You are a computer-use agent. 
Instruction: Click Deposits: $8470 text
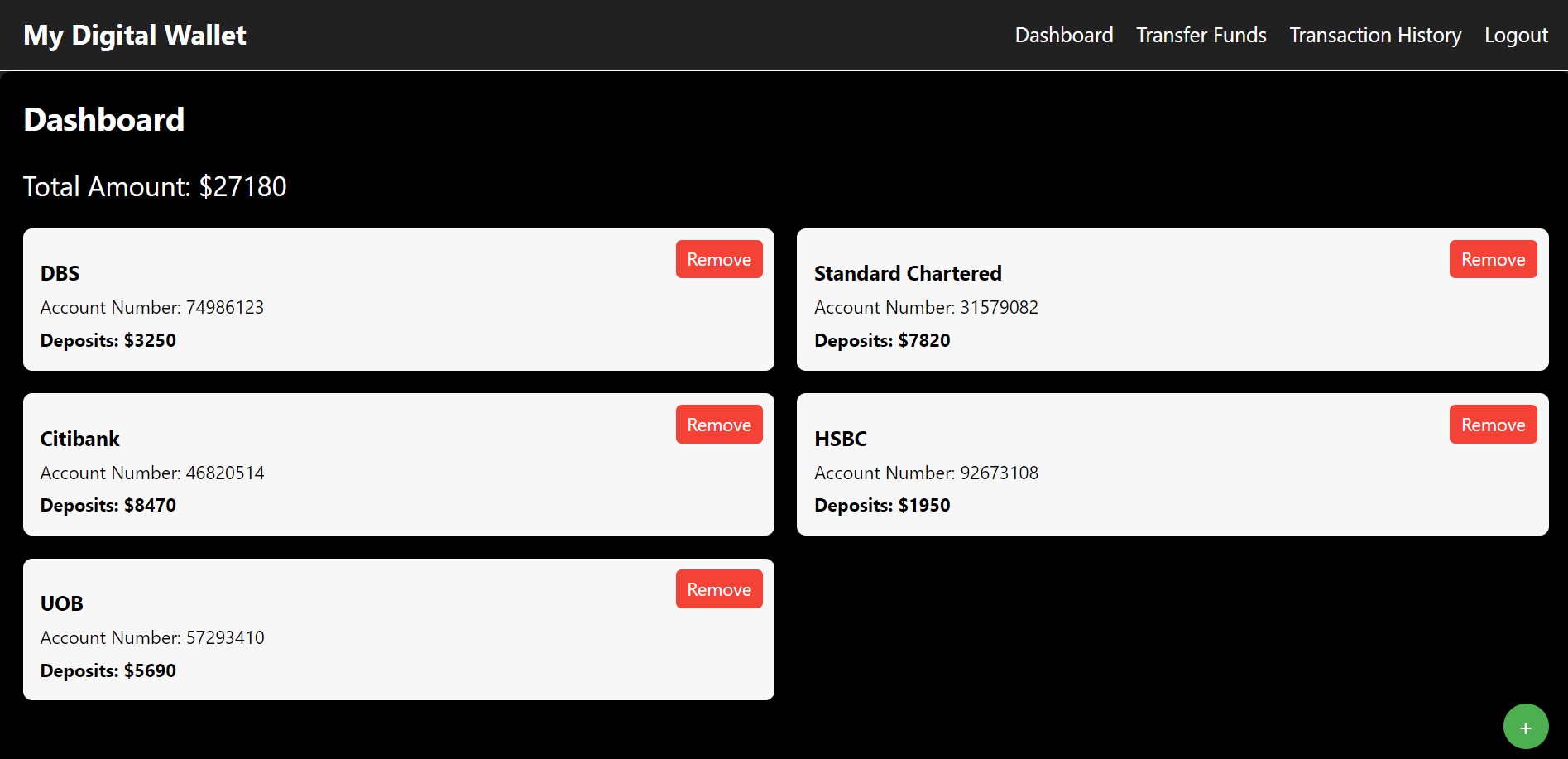tap(108, 505)
